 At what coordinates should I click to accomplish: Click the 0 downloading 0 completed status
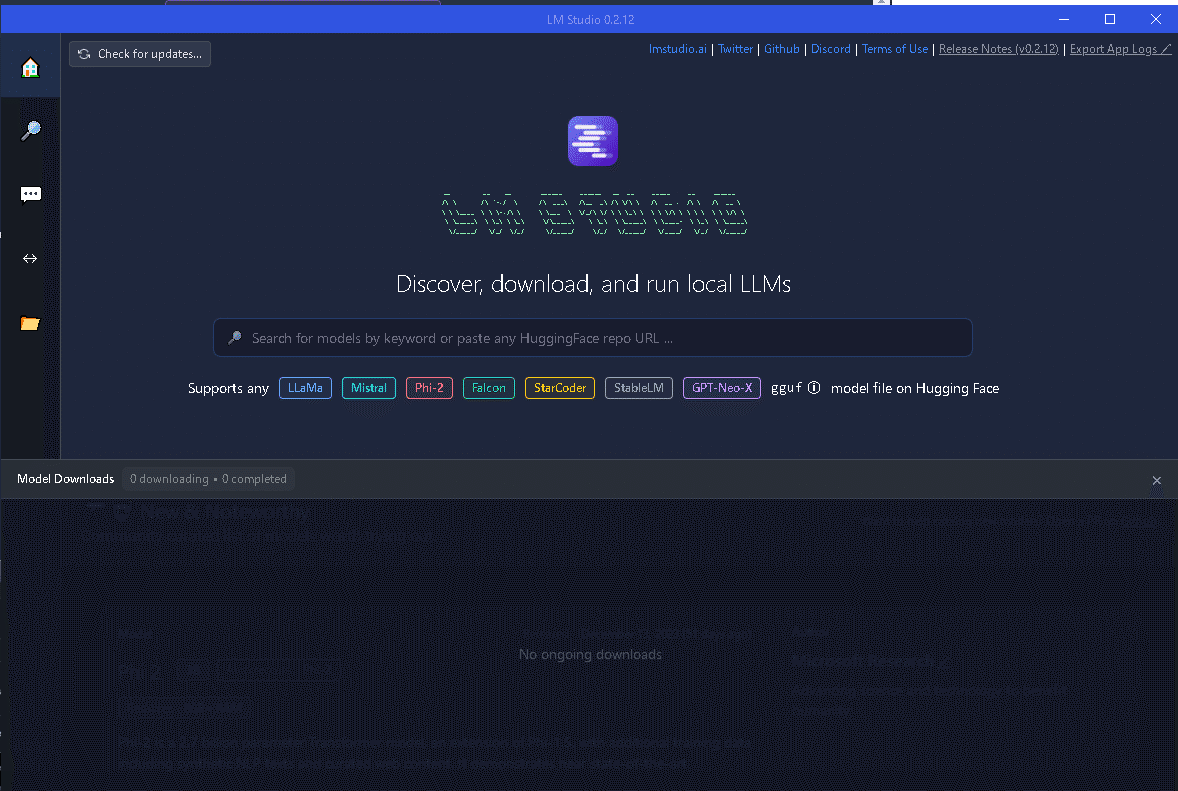[208, 479]
